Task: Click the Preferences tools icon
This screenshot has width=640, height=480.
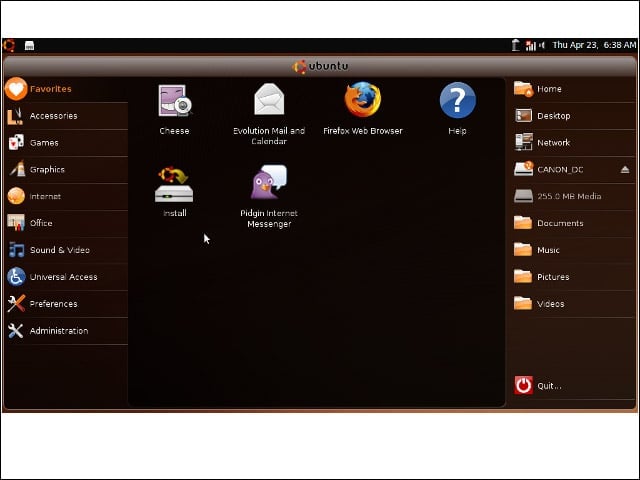Action: (16, 303)
